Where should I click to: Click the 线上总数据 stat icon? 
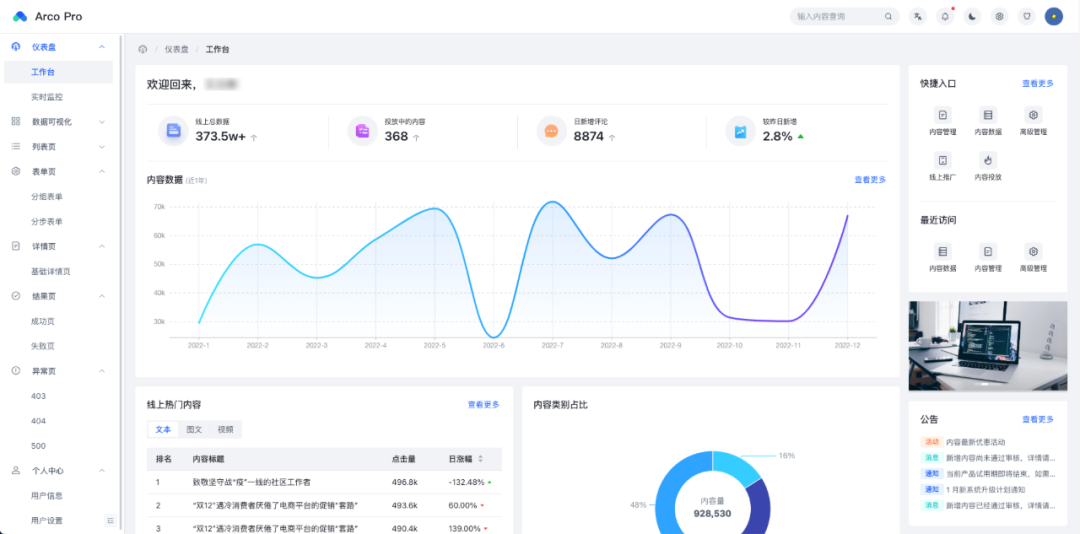174,131
